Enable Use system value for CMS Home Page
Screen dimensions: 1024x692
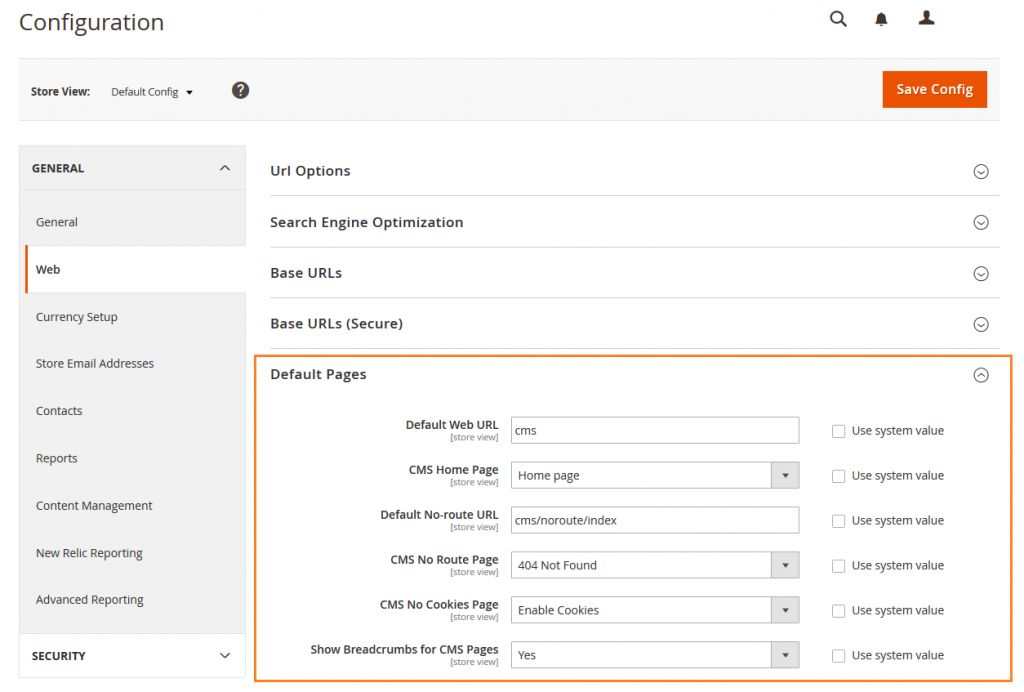coord(838,475)
